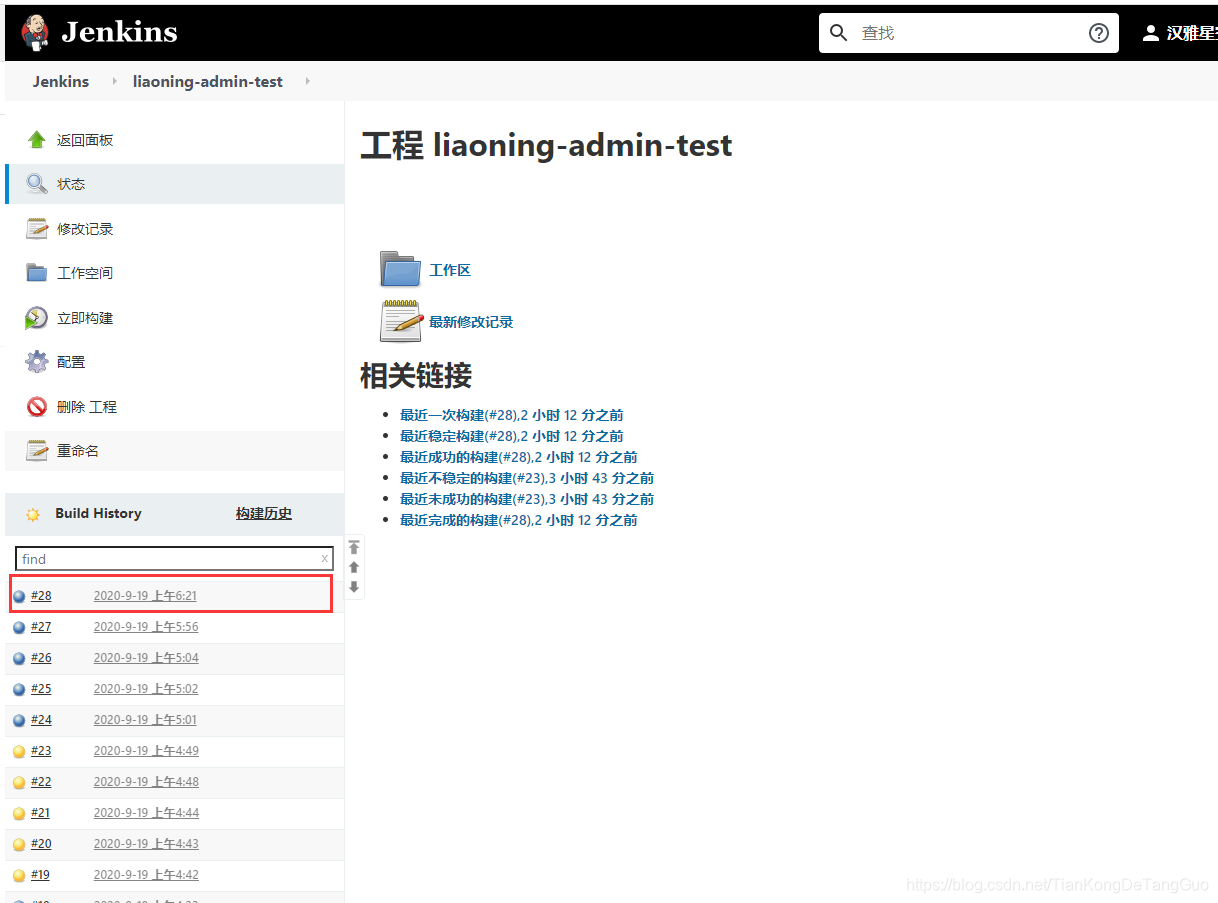Open the 配置 sidebar item
1218x903 pixels.
pos(71,362)
